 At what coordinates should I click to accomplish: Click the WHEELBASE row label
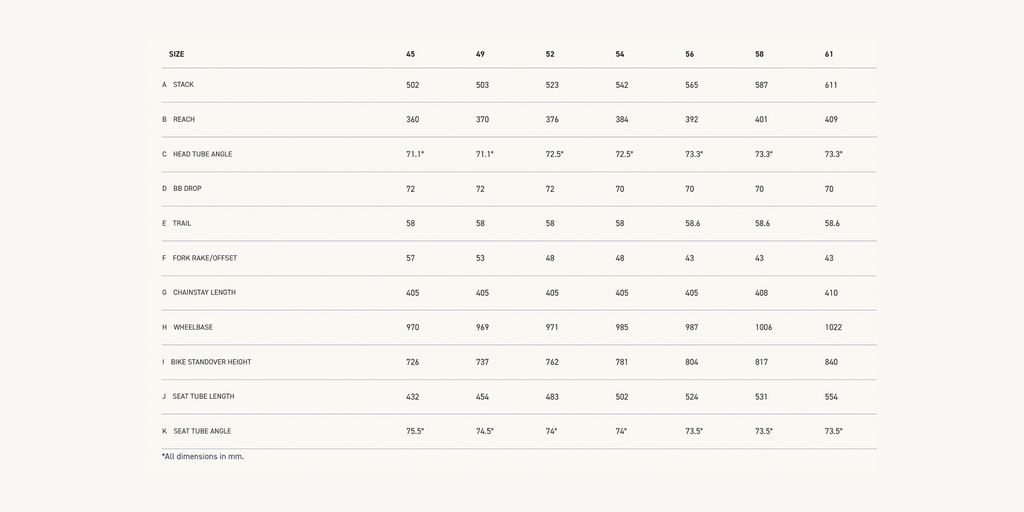(193, 327)
